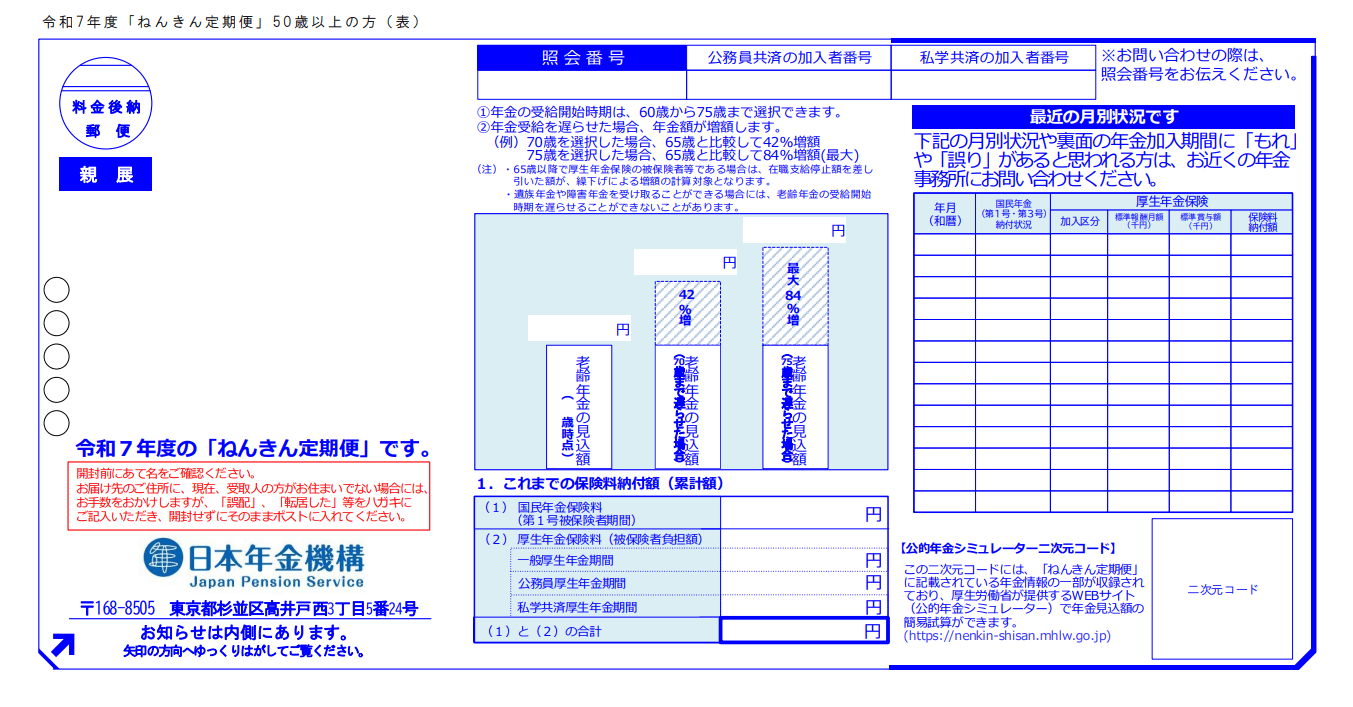Click the 日本年金機構 organization name
Image resolution: width=1353 pixels, height=707 pixels.
(276, 556)
